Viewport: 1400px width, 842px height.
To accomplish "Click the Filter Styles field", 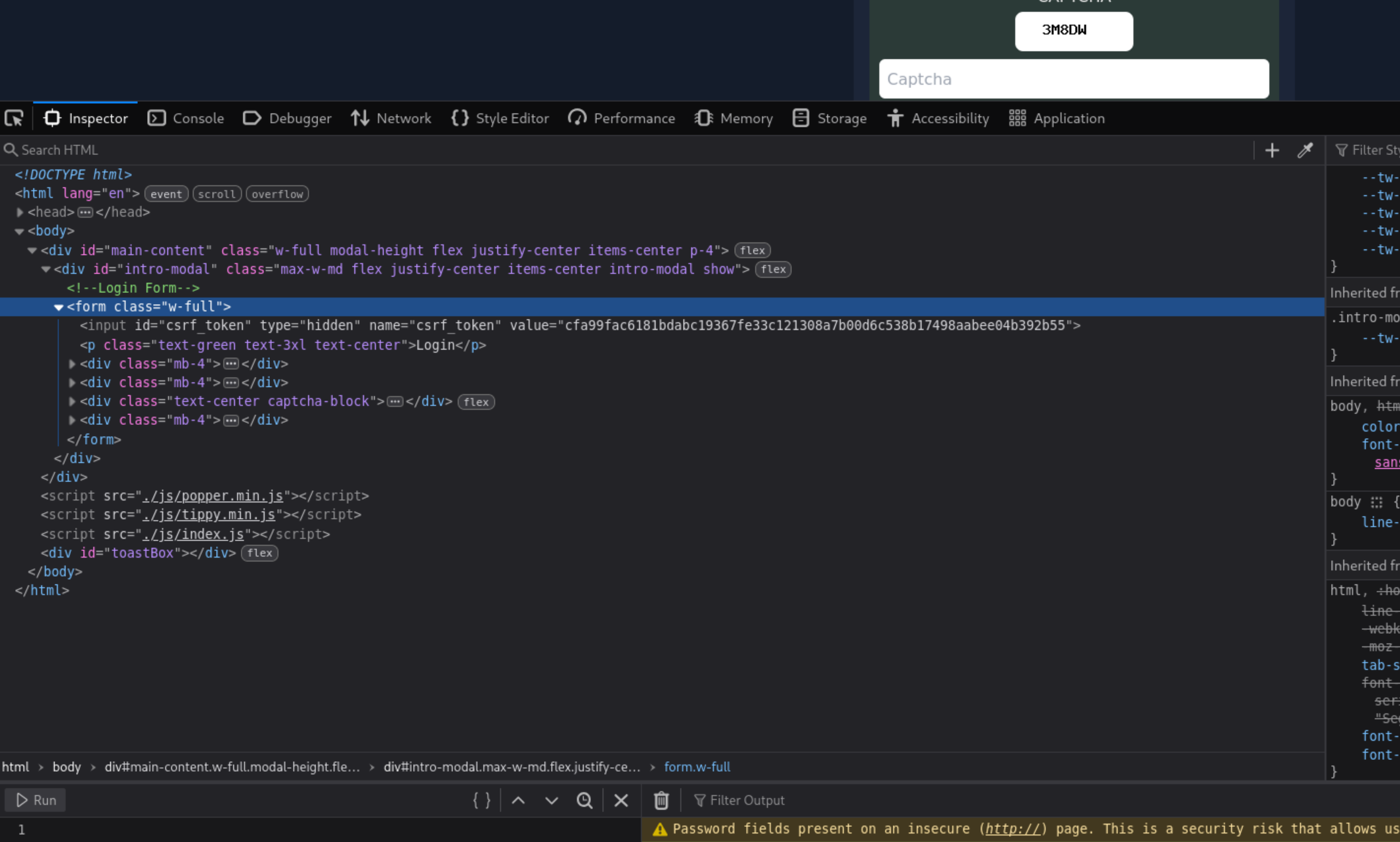I will tap(1367, 150).
